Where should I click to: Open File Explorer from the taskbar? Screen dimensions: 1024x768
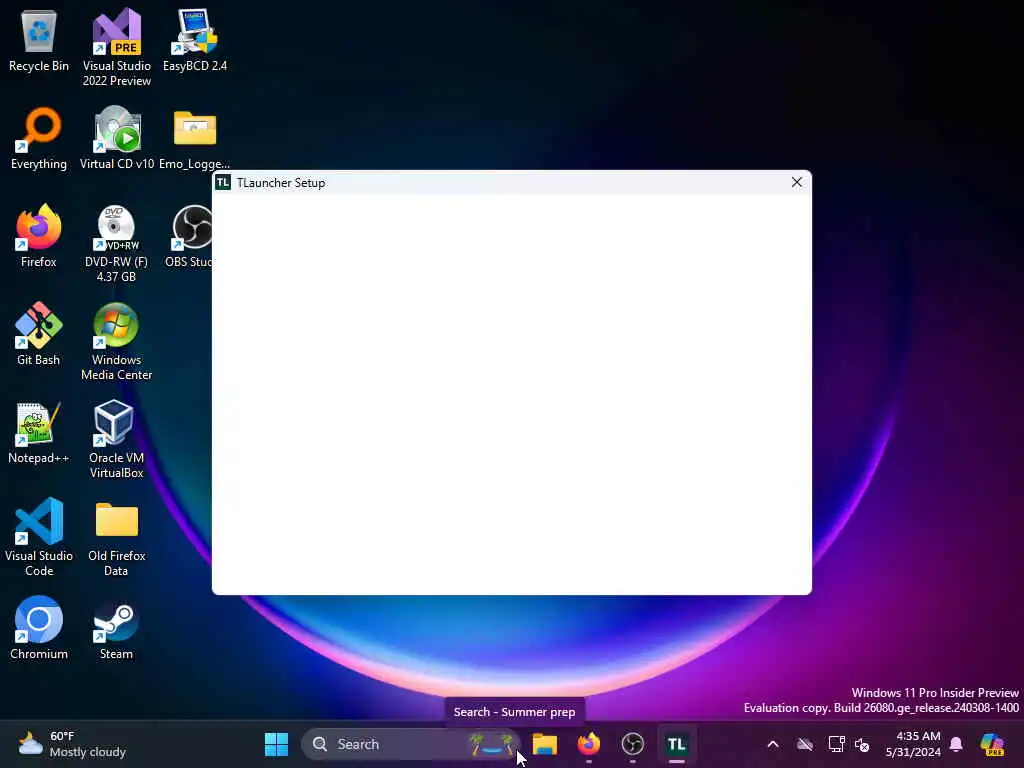click(545, 744)
